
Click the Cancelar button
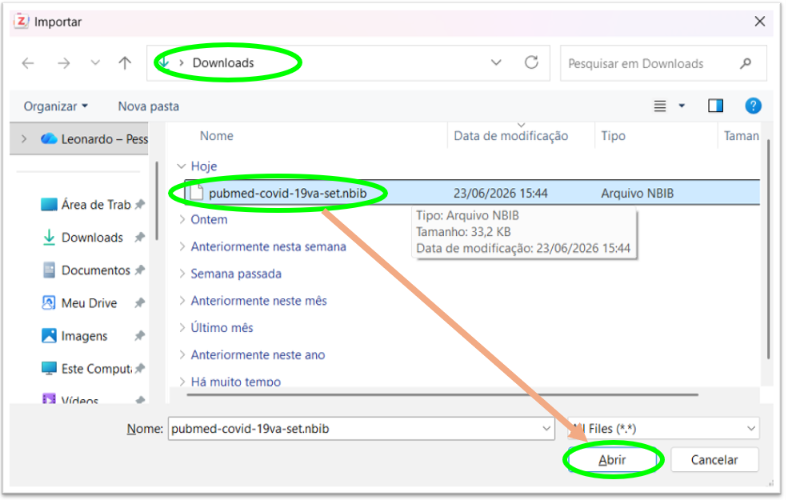click(x=714, y=460)
